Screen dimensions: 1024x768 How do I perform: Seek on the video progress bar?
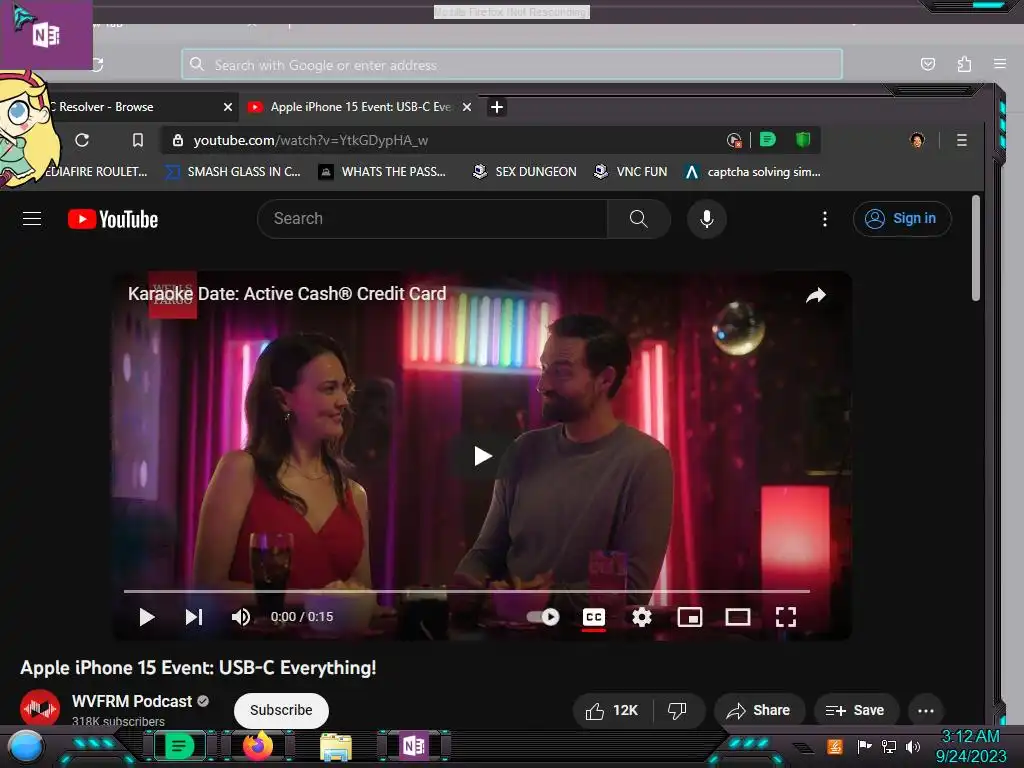pos(467,591)
